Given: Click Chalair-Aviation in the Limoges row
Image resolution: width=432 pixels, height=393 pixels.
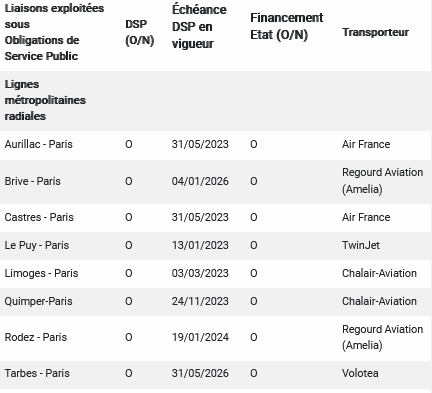Looking at the screenshot, I should (379, 273).
